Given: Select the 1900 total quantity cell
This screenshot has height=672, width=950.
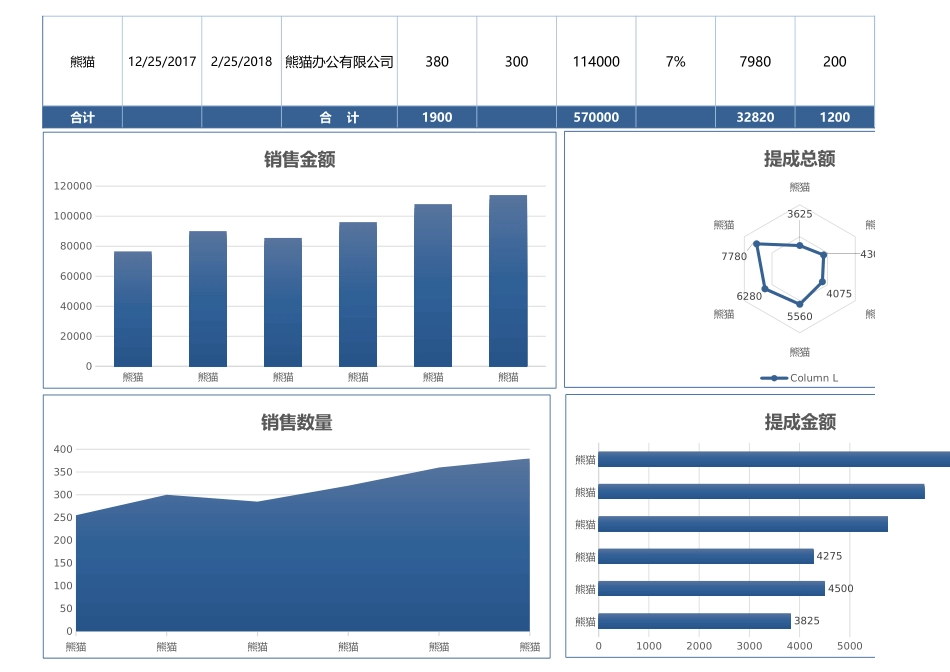Looking at the screenshot, I should (x=437, y=117).
